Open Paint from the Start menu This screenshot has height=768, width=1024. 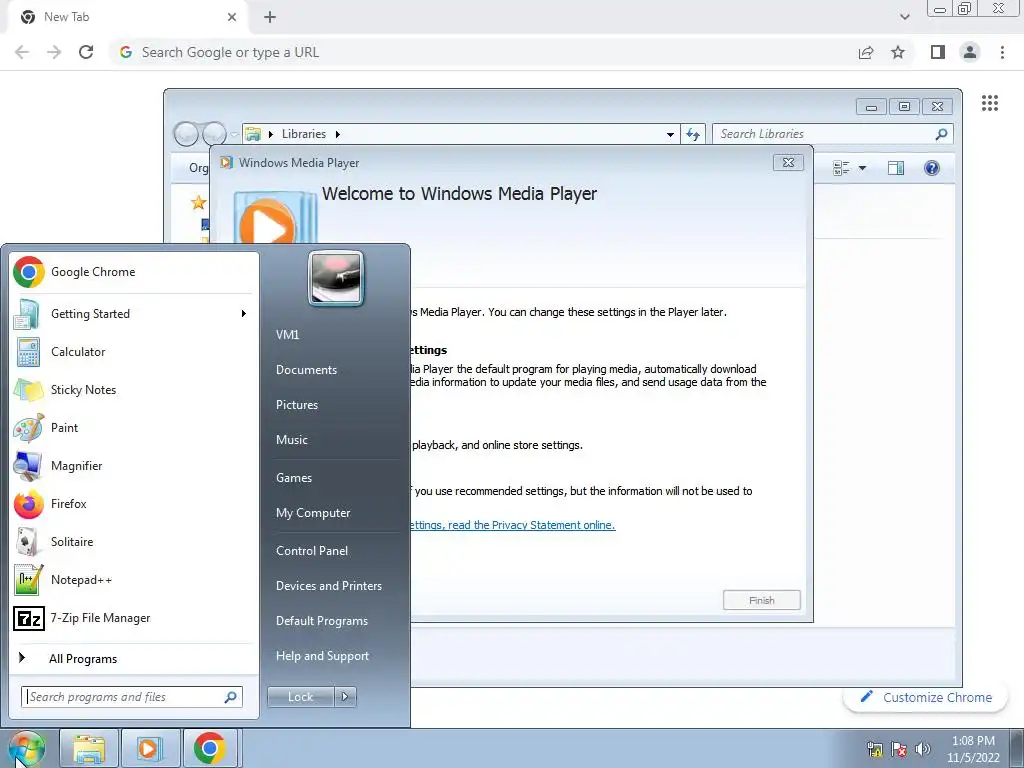[x=134, y=428]
